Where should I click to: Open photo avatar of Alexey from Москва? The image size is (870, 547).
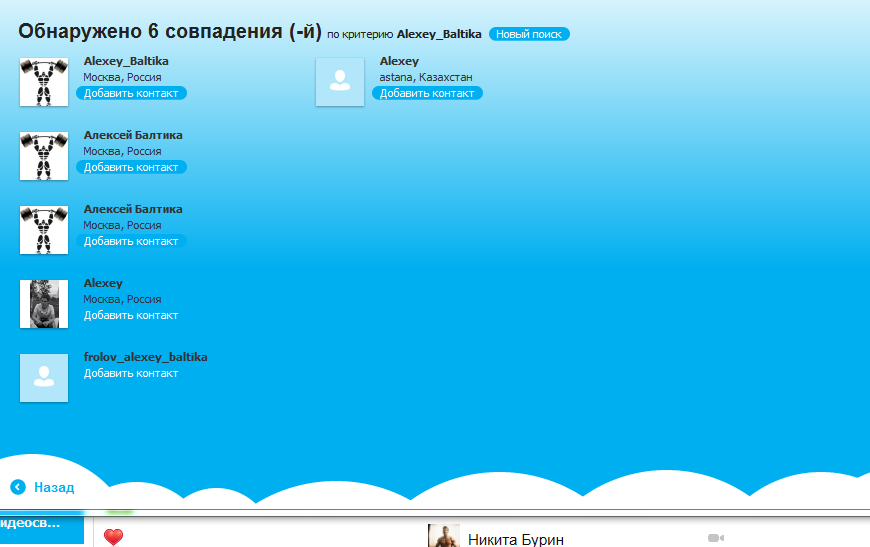click(x=44, y=304)
